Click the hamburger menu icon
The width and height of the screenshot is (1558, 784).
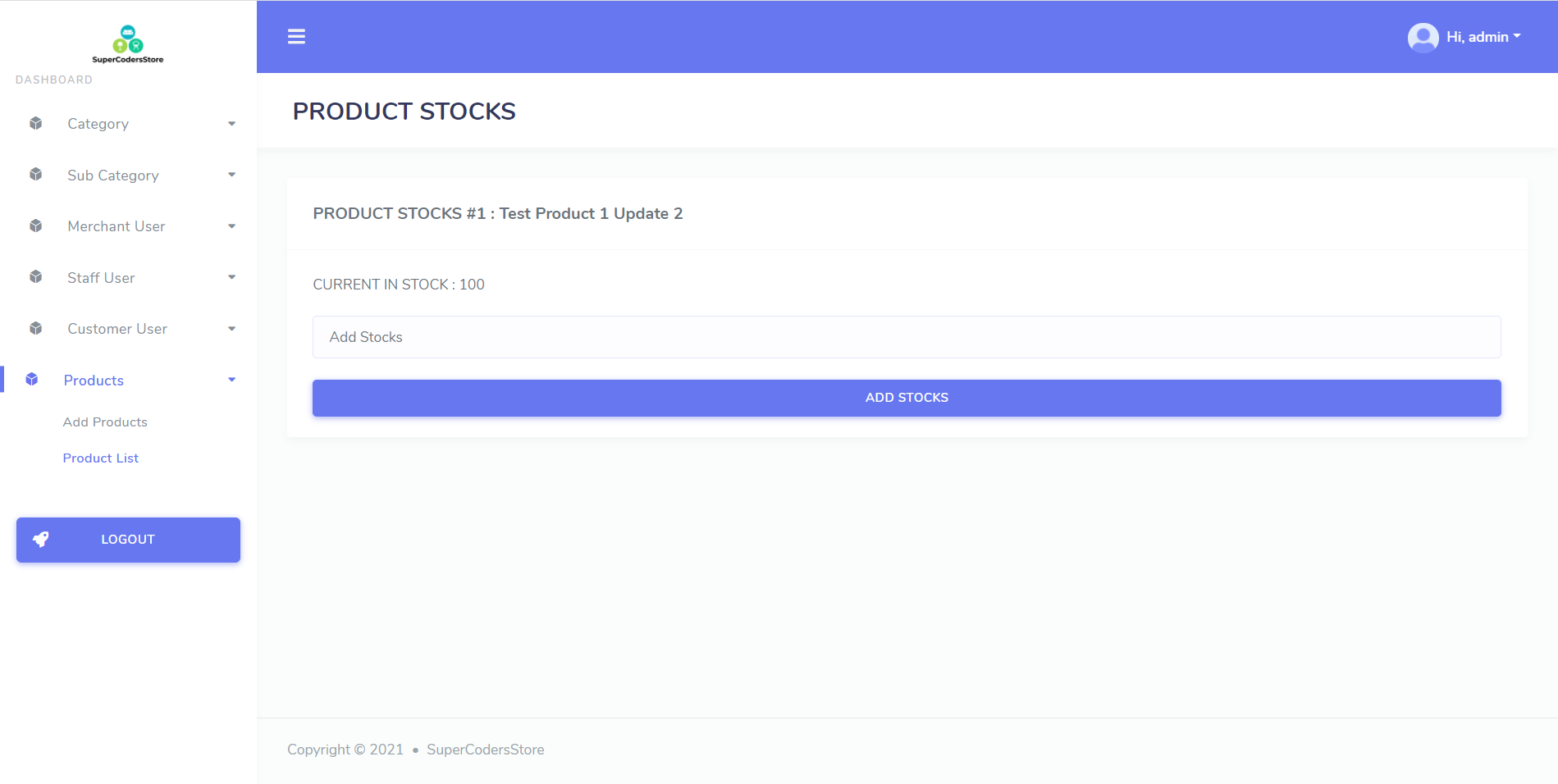click(x=296, y=37)
